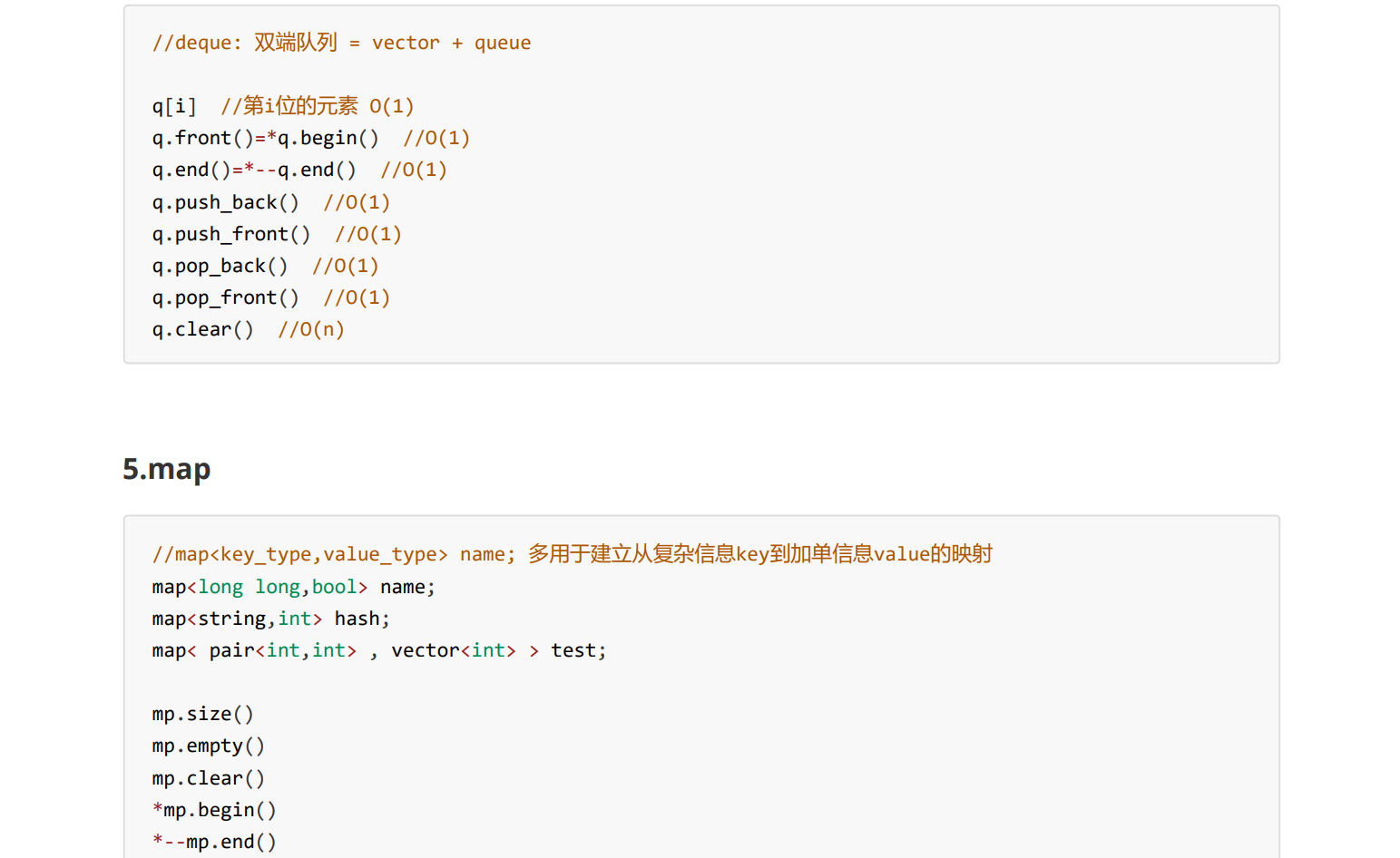Click the *mp.begin() code line
This screenshot has height=858, width=1400.
pos(214,810)
